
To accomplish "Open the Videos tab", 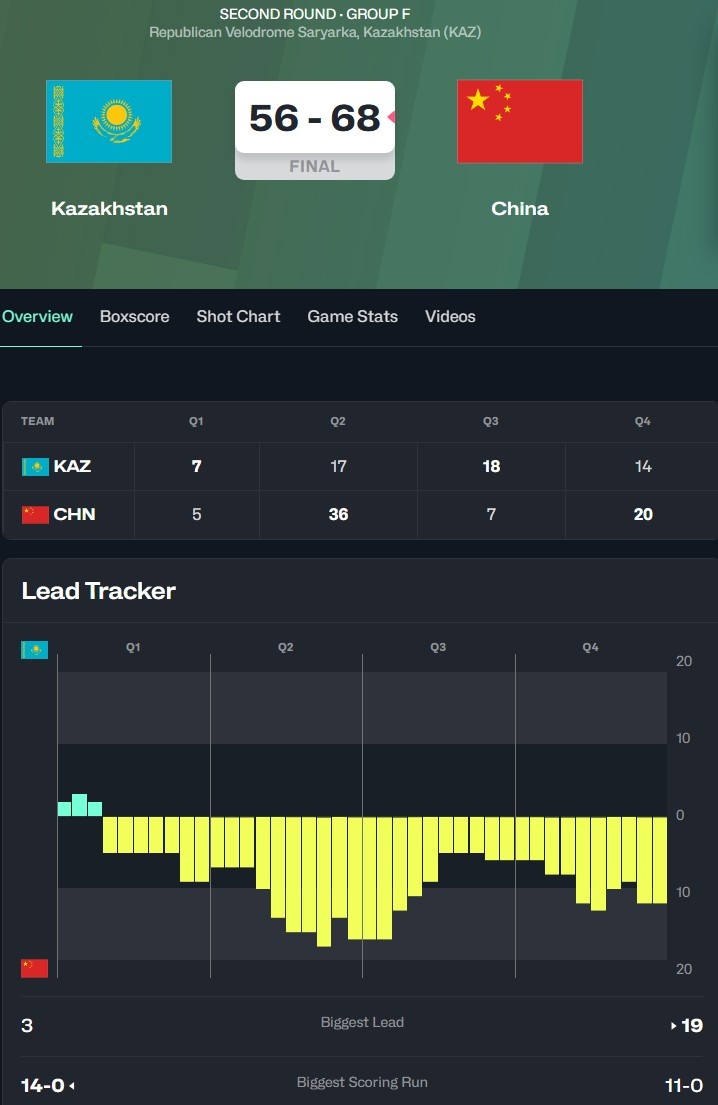I will (450, 317).
